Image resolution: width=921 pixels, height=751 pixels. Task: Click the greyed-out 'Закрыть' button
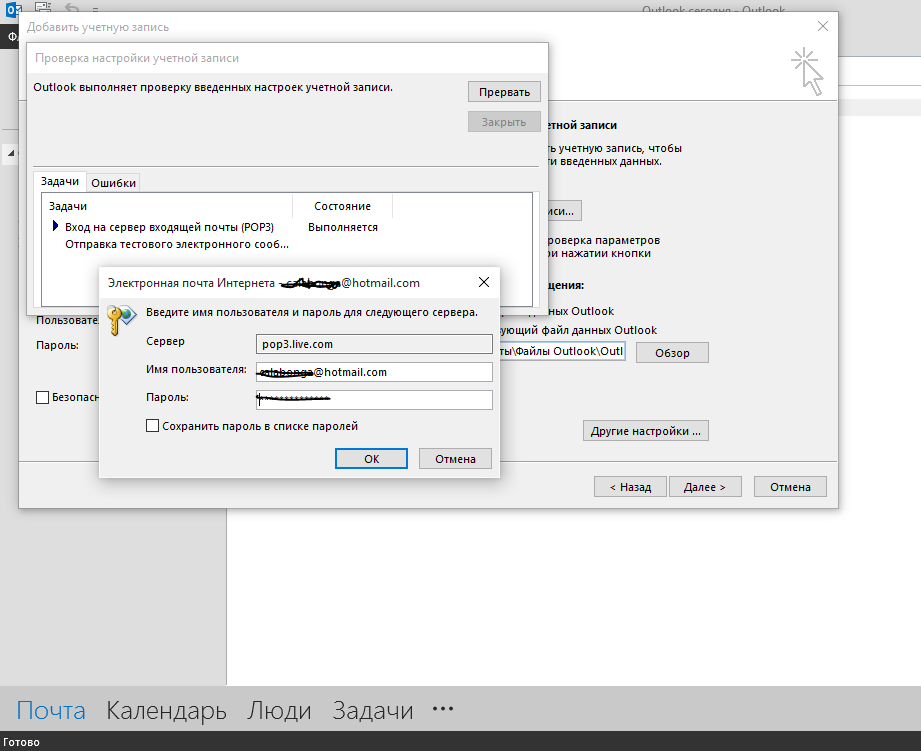[x=504, y=122]
